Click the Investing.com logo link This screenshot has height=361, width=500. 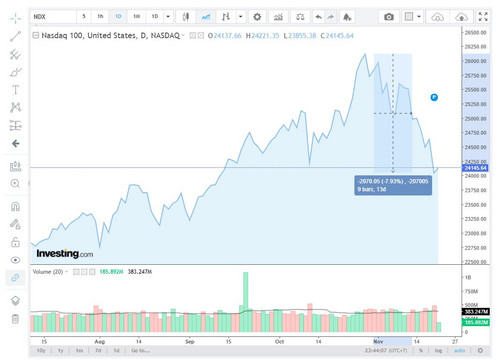coord(65,254)
